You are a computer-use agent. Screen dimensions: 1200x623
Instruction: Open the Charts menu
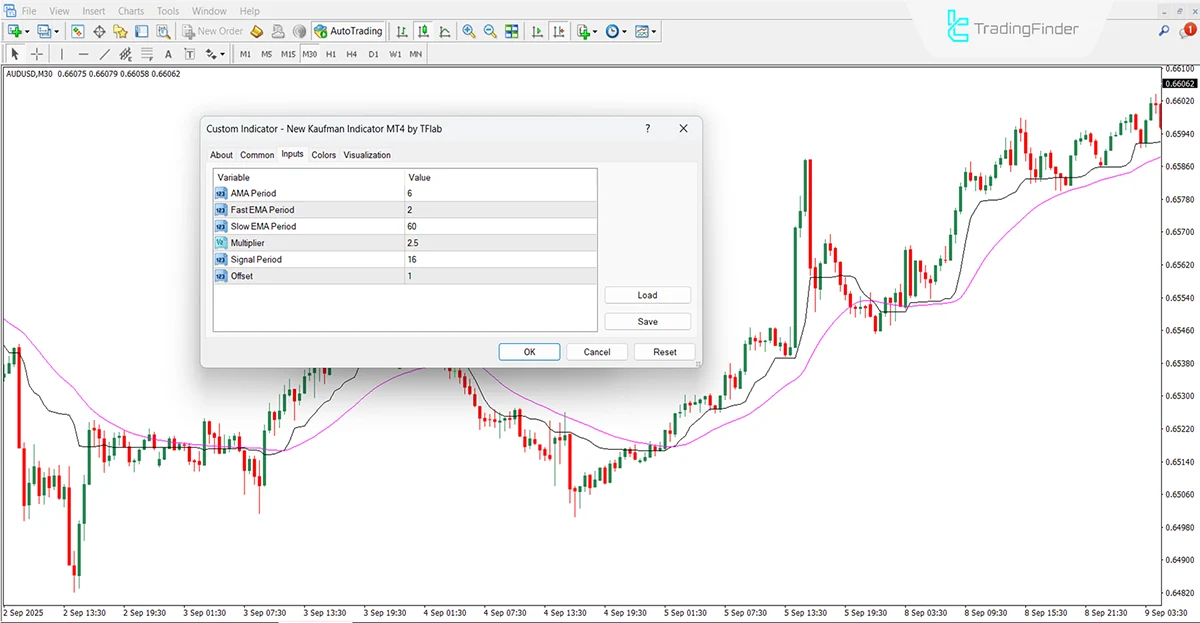pyautogui.click(x=130, y=11)
